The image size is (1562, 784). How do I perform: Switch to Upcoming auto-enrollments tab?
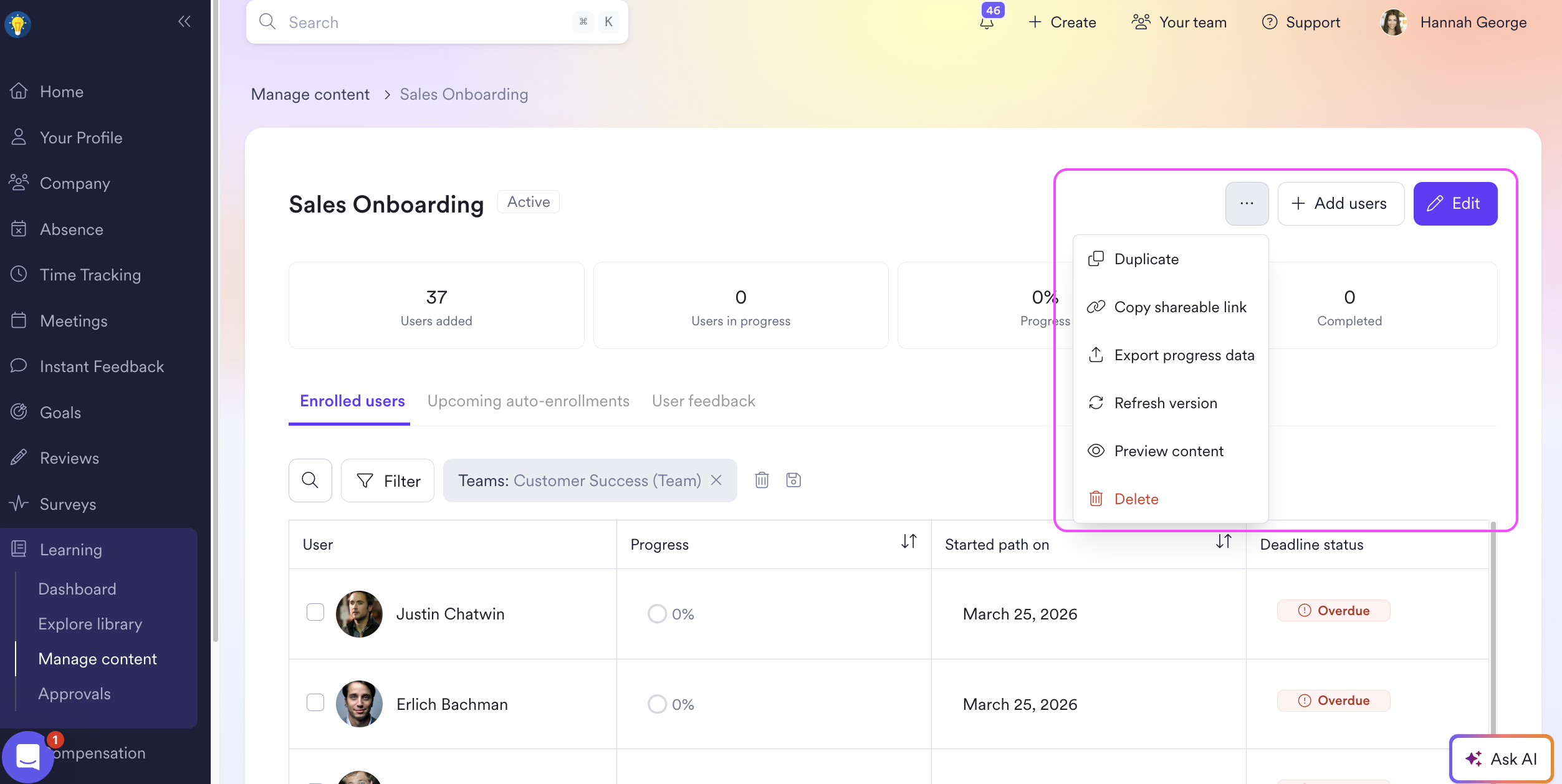pos(528,401)
